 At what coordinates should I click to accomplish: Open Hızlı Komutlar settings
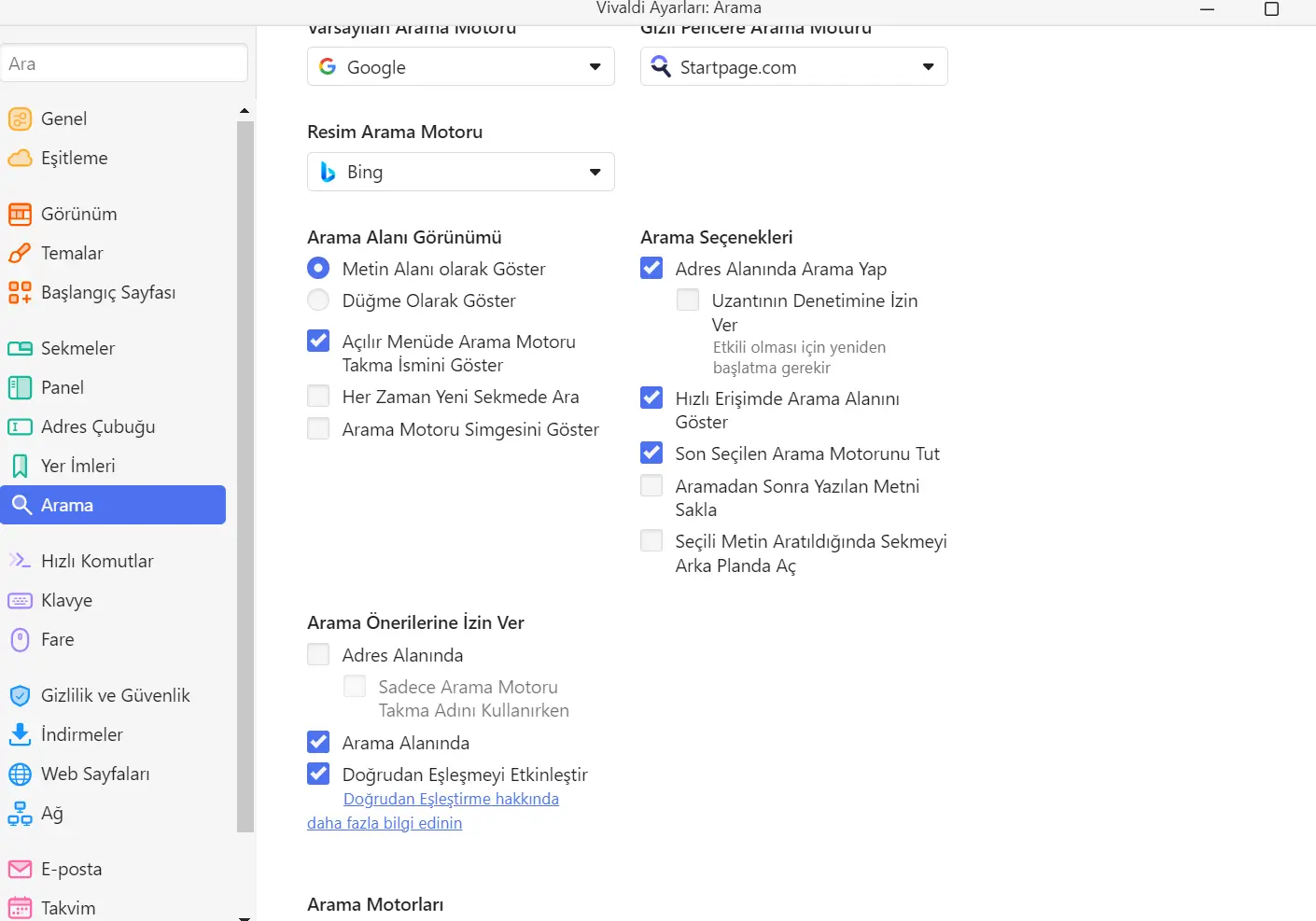[x=113, y=561]
